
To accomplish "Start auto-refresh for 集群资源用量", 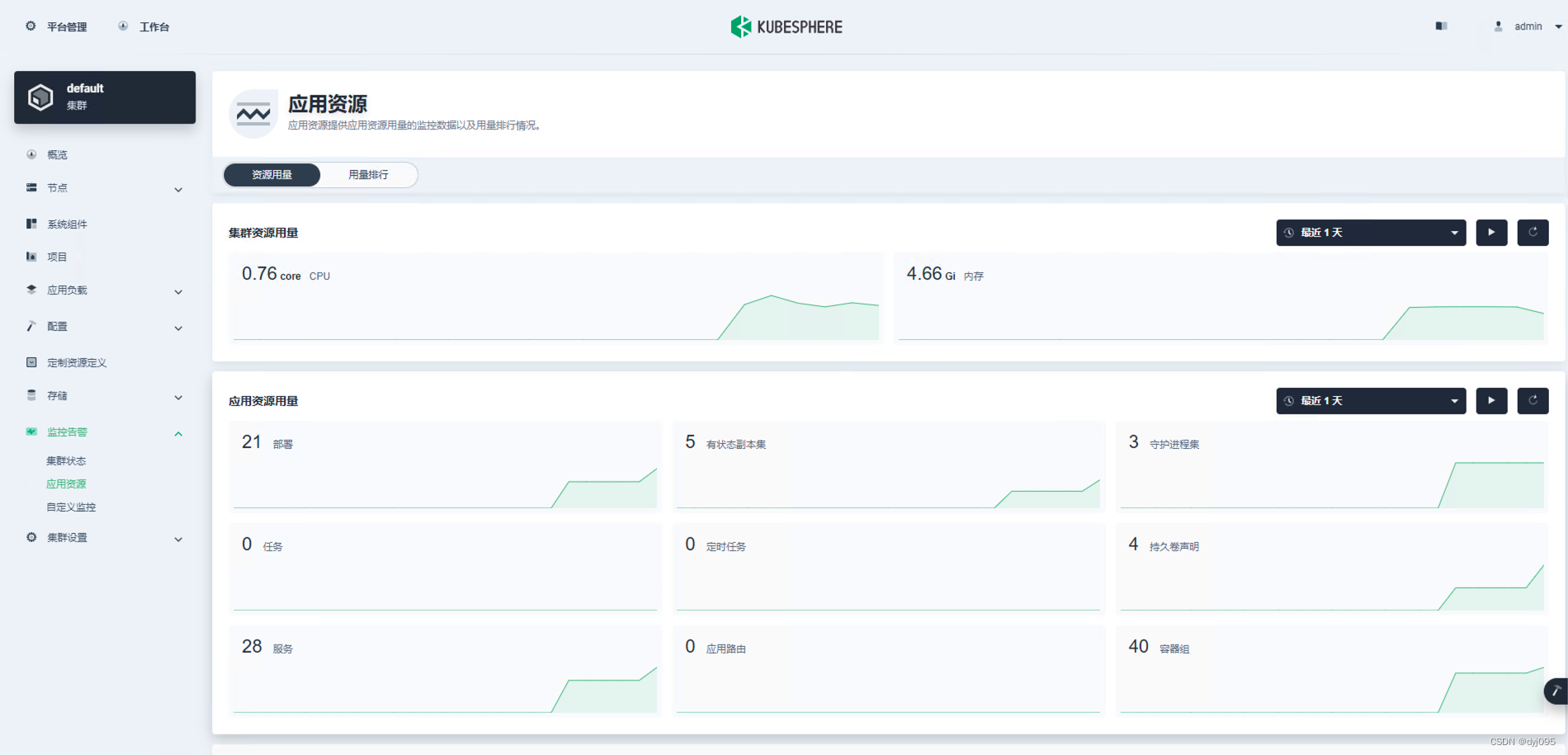I will (x=1491, y=233).
